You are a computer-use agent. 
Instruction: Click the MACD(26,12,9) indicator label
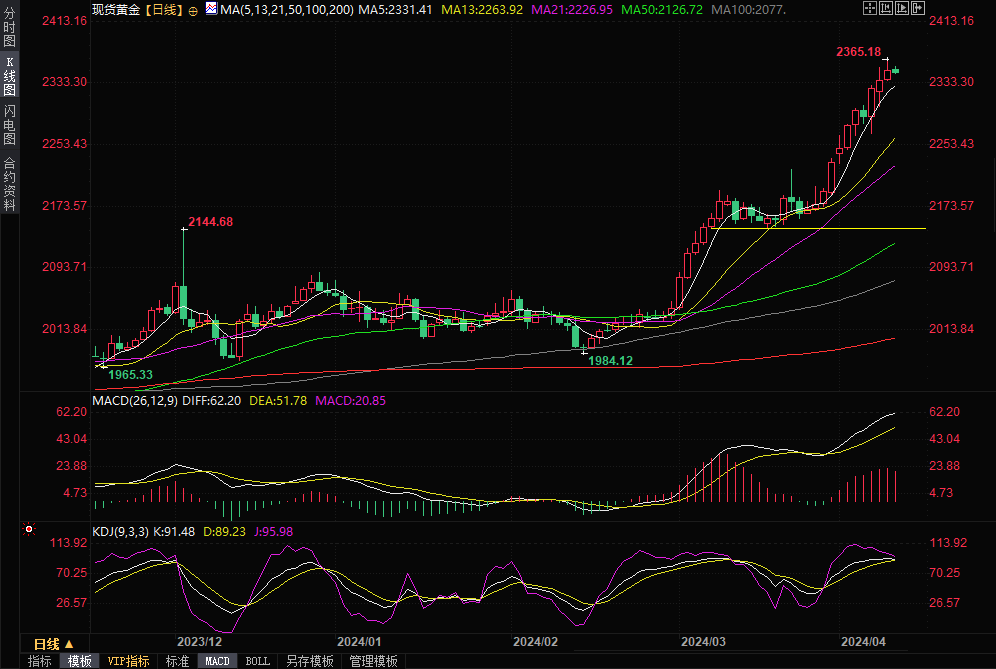click(135, 400)
